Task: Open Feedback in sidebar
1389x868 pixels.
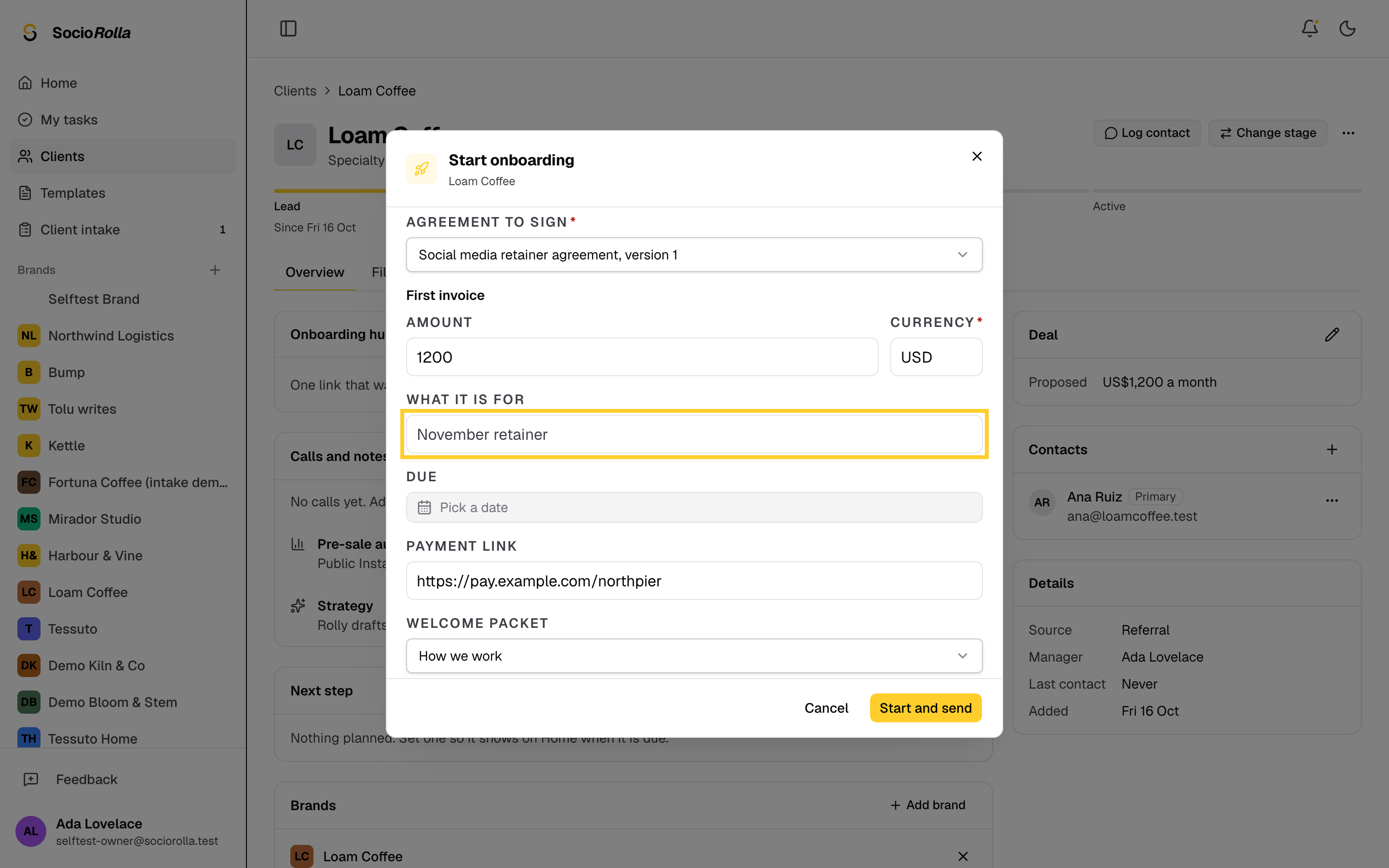Action: coord(123,779)
